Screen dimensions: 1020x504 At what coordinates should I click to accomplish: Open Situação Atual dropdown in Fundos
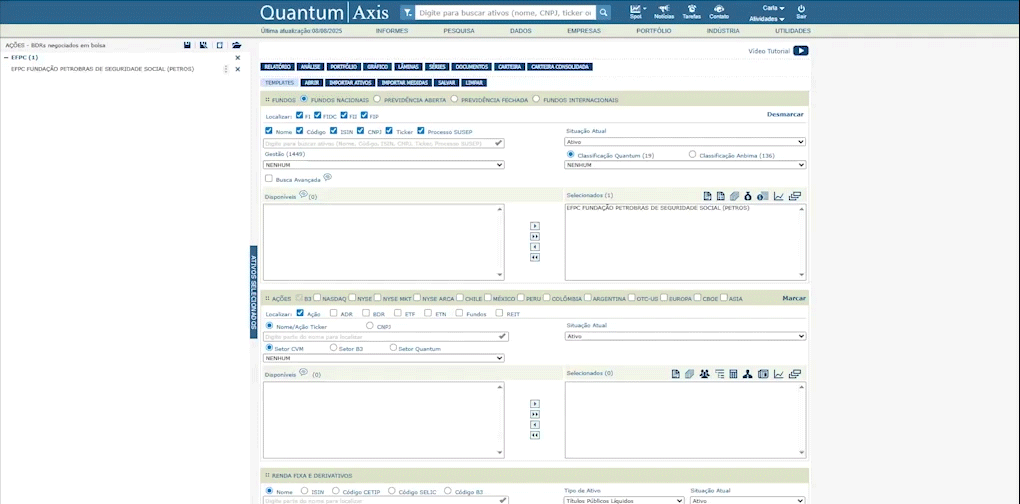click(685, 142)
